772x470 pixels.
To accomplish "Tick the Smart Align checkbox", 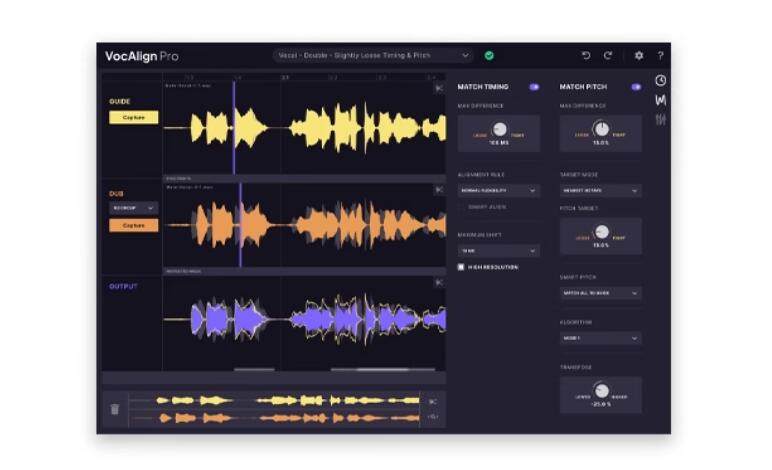I will 461,207.
